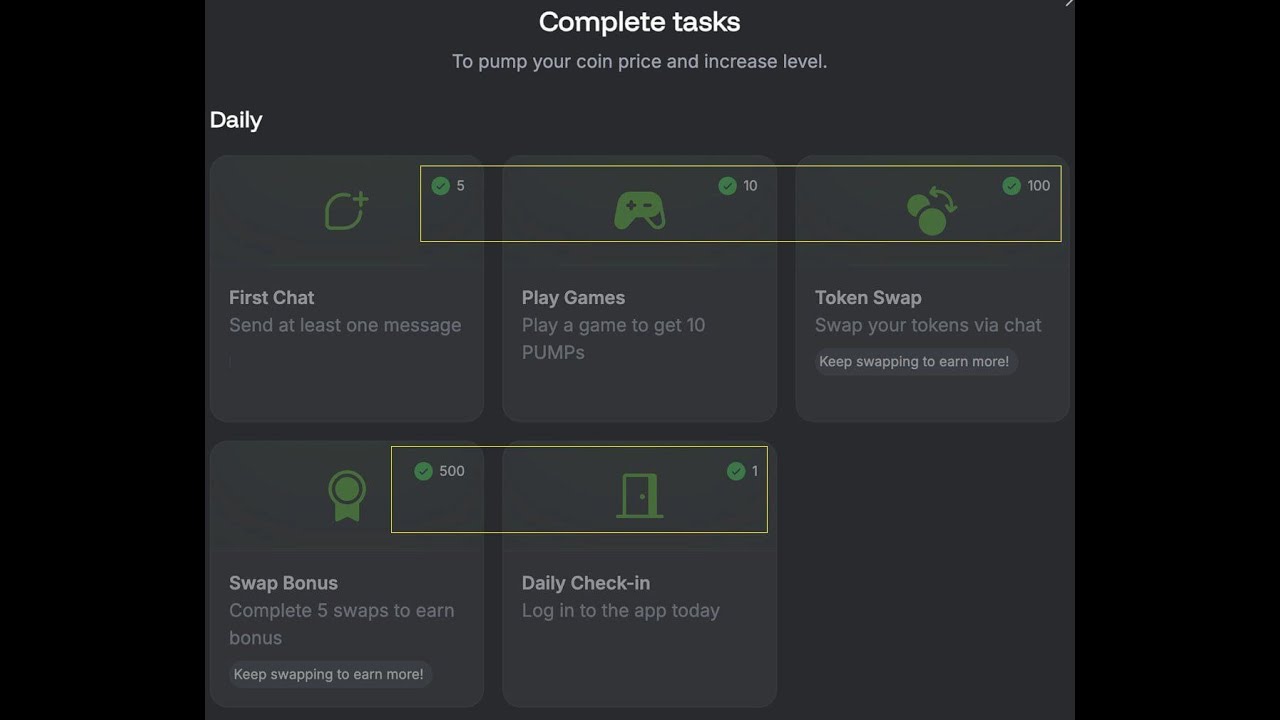
Task: Open the Token Swap task title
Action: (868, 298)
